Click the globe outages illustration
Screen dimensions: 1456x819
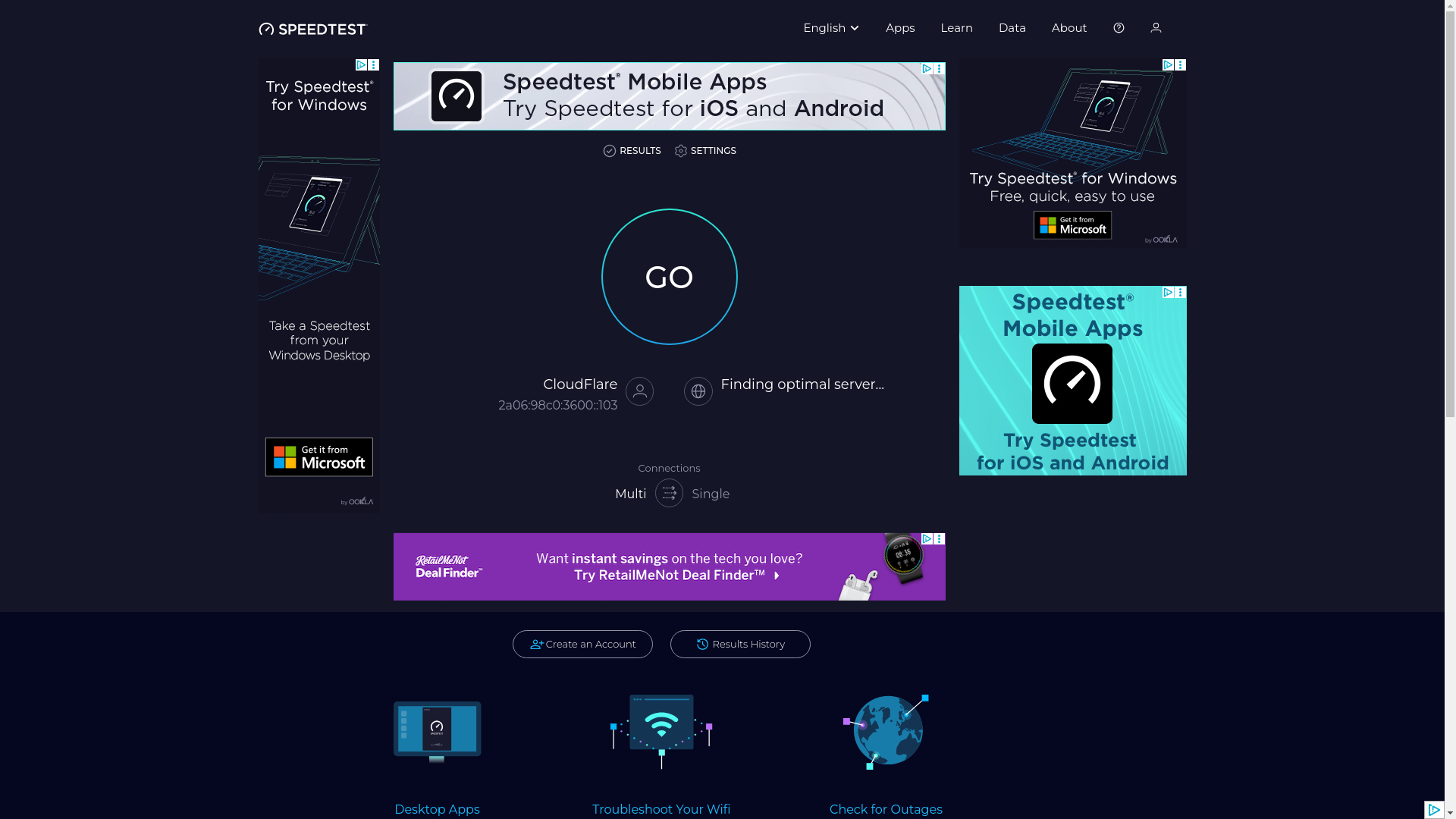(886, 732)
